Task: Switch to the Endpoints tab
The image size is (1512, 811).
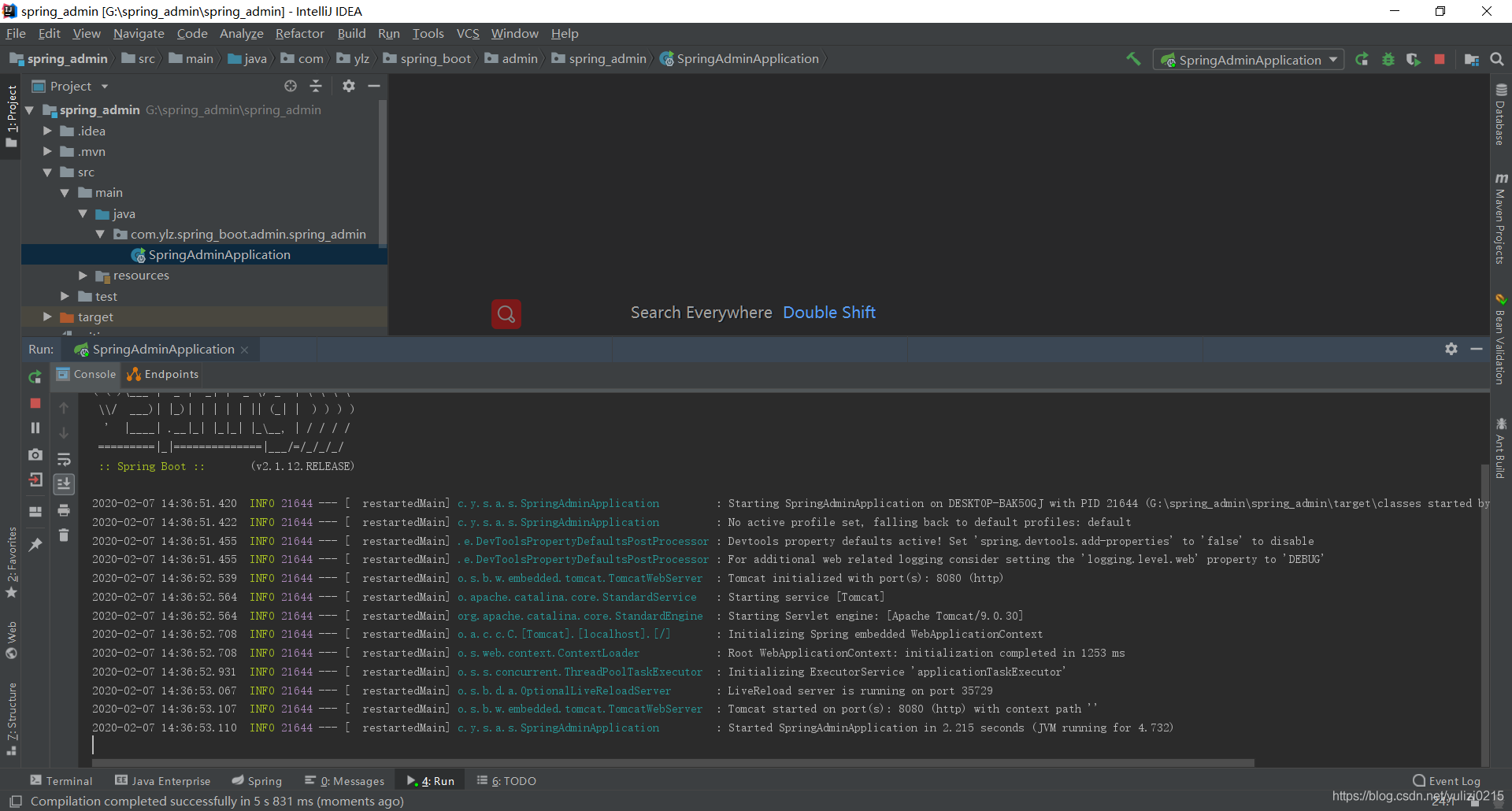Action: pos(164,374)
